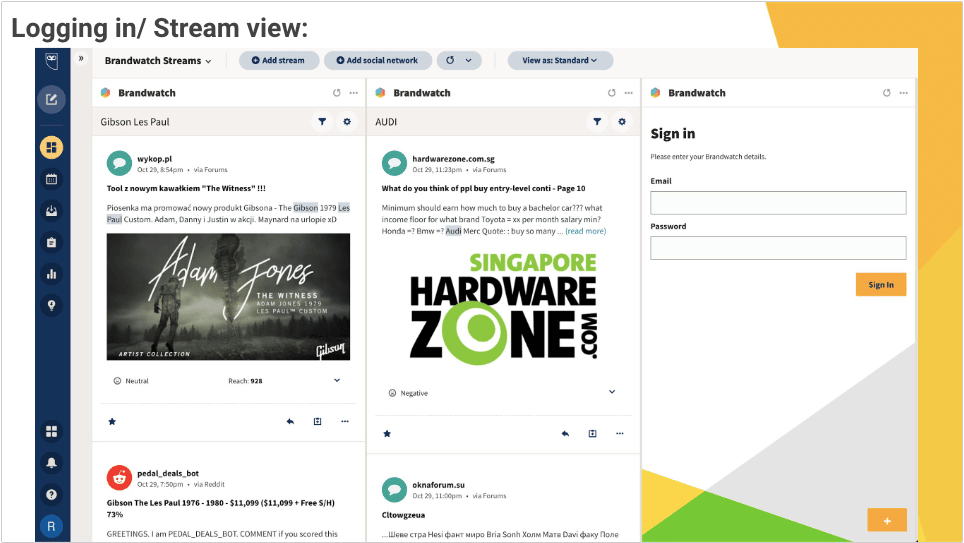Click the Add stream button
Screen dimensions: 964x543
(279, 61)
